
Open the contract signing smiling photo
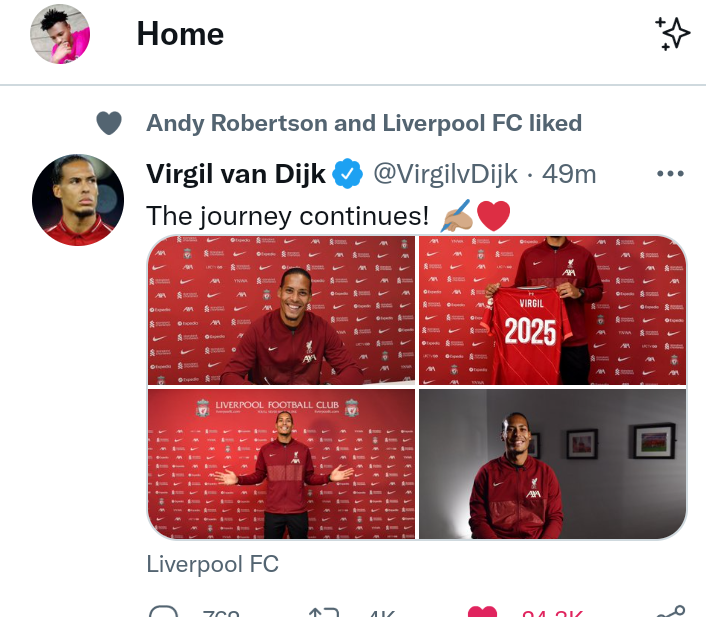[281, 310]
